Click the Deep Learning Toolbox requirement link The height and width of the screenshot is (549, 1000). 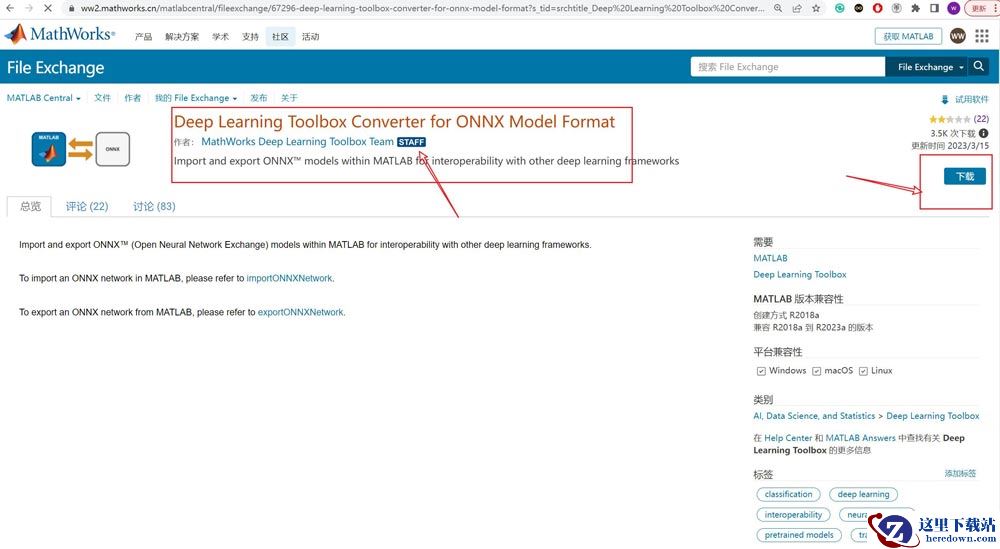click(x=800, y=275)
